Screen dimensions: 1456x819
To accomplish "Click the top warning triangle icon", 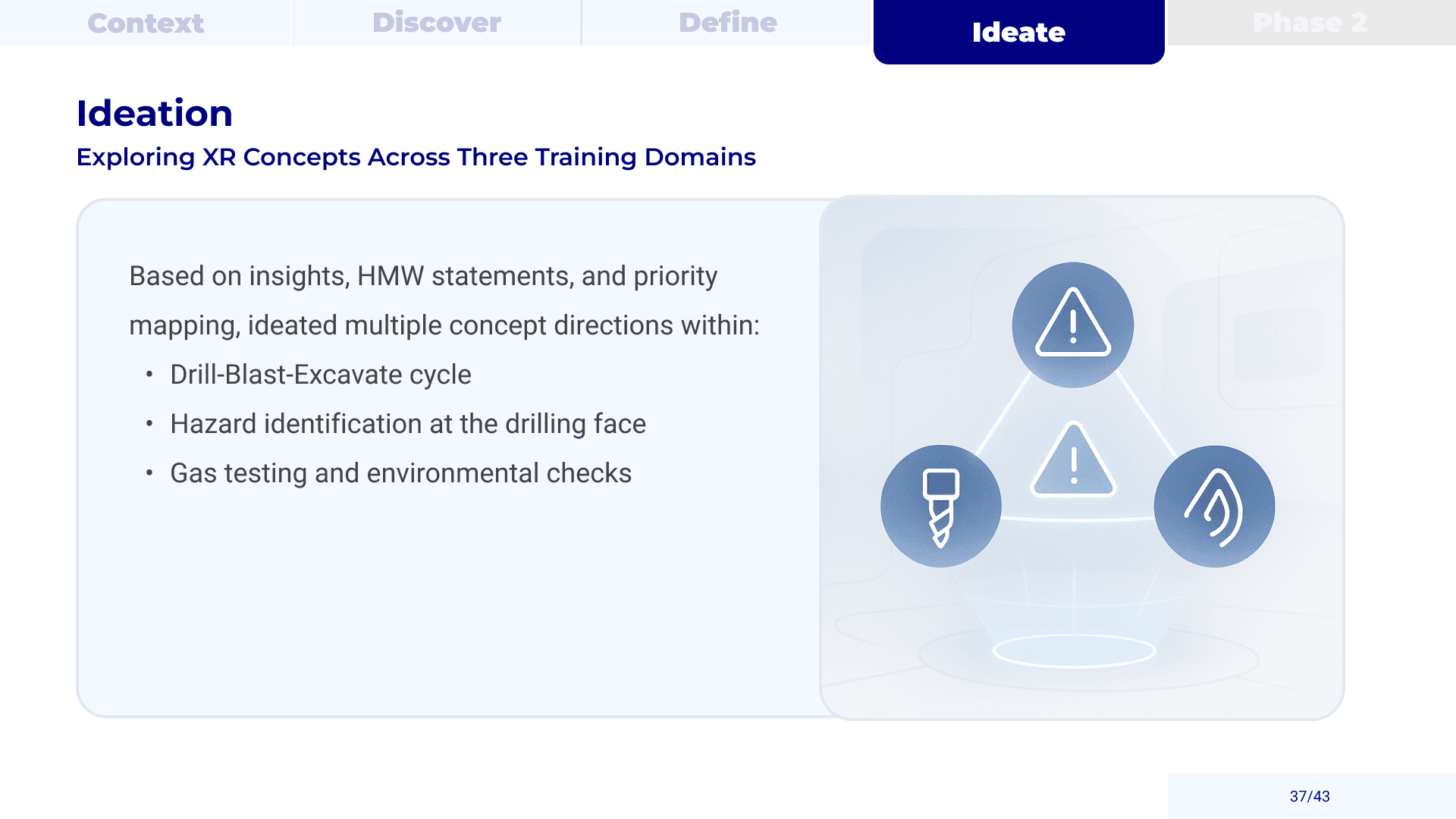I will pyautogui.click(x=1072, y=325).
